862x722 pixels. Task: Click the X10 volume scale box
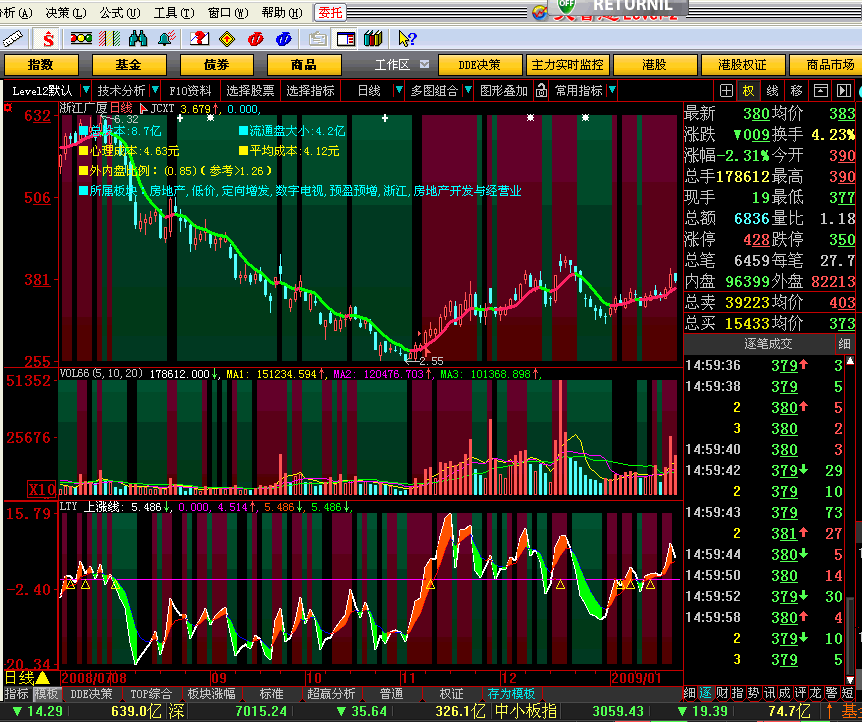pyautogui.click(x=42, y=489)
